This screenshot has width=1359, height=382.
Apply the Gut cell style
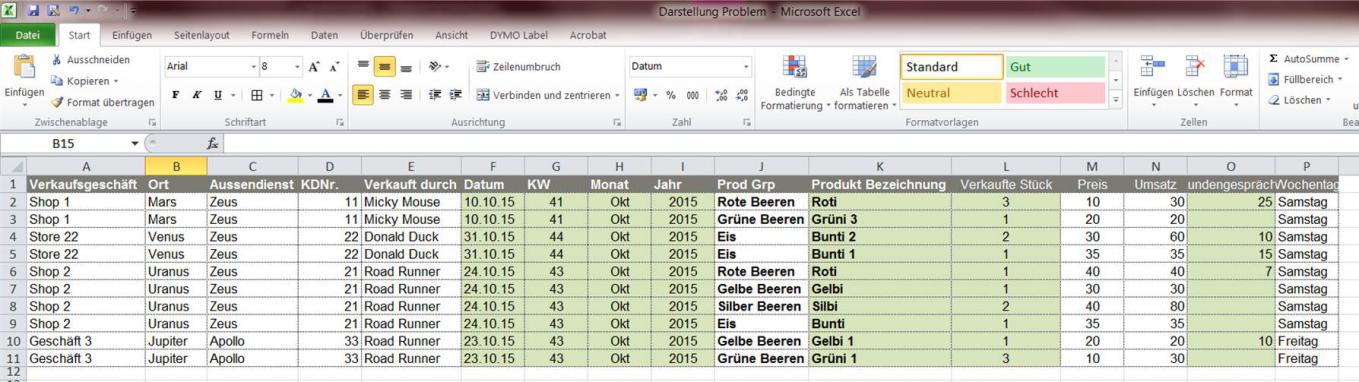(1055, 67)
